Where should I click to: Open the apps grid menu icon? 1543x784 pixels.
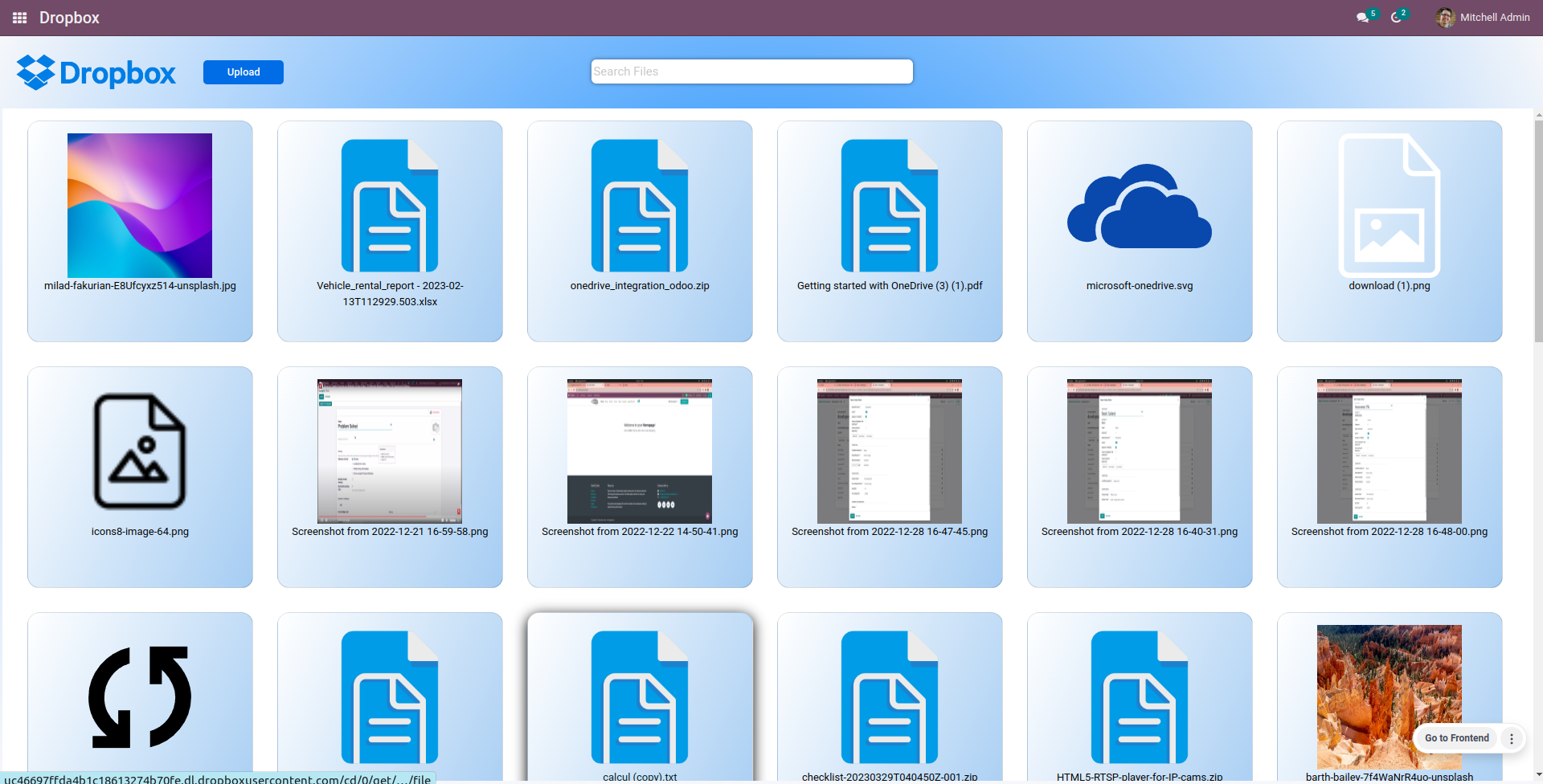click(20, 18)
